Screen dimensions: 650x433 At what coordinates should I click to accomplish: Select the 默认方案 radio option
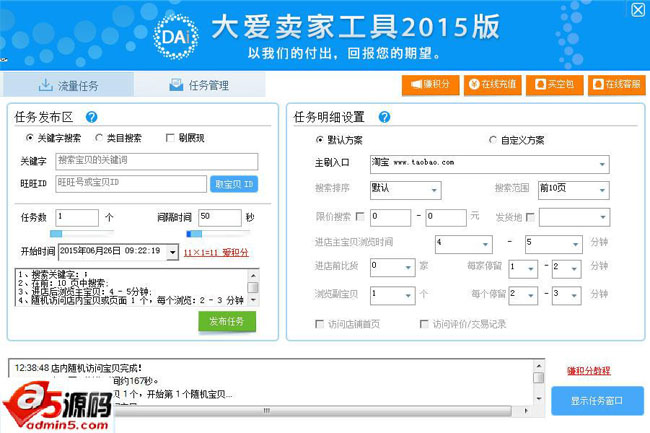click(x=319, y=140)
